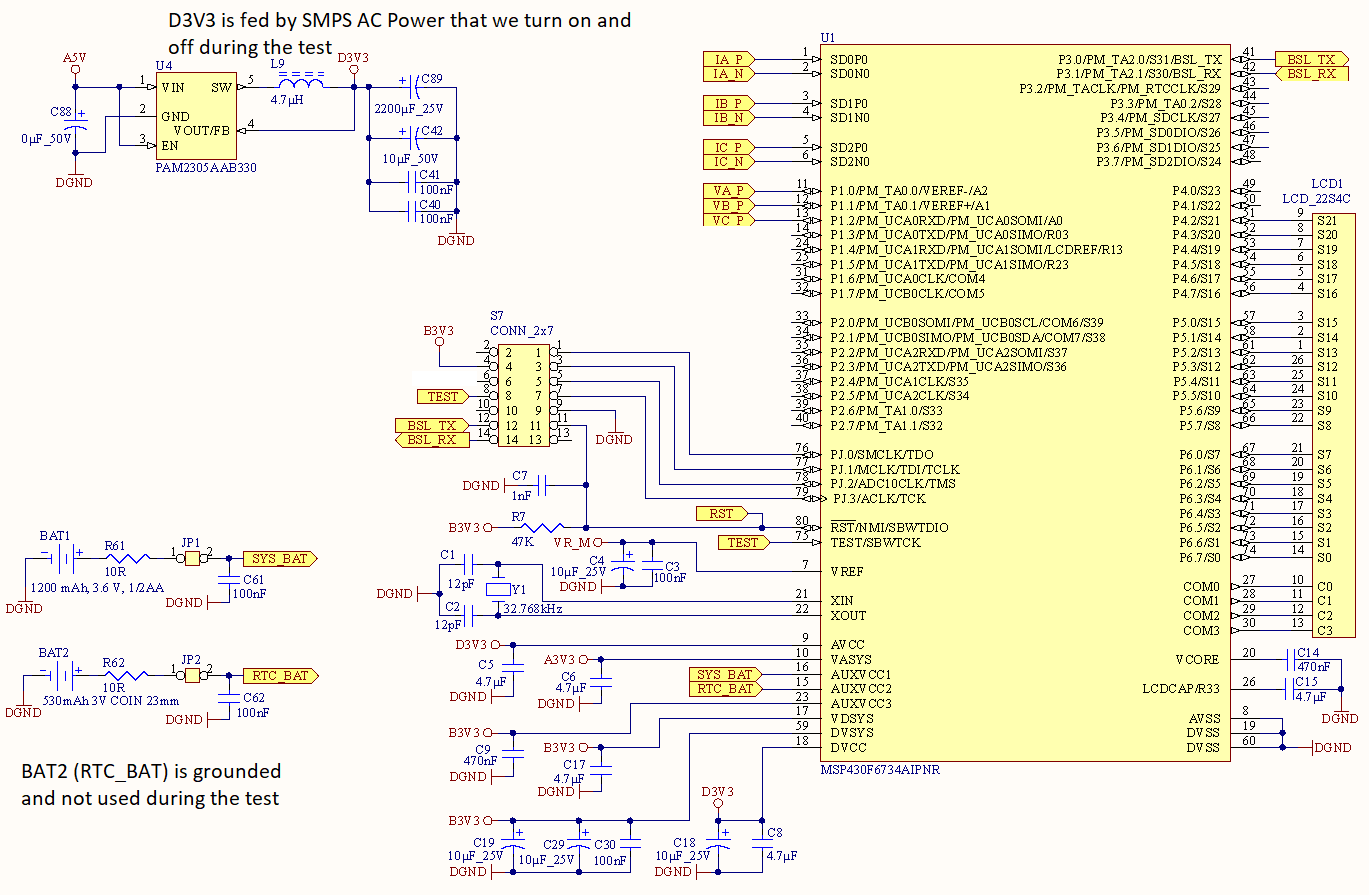The height and width of the screenshot is (895, 1369).
Task: Click the 2200µF_25V capacitor value
Action: tap(408, 108)
